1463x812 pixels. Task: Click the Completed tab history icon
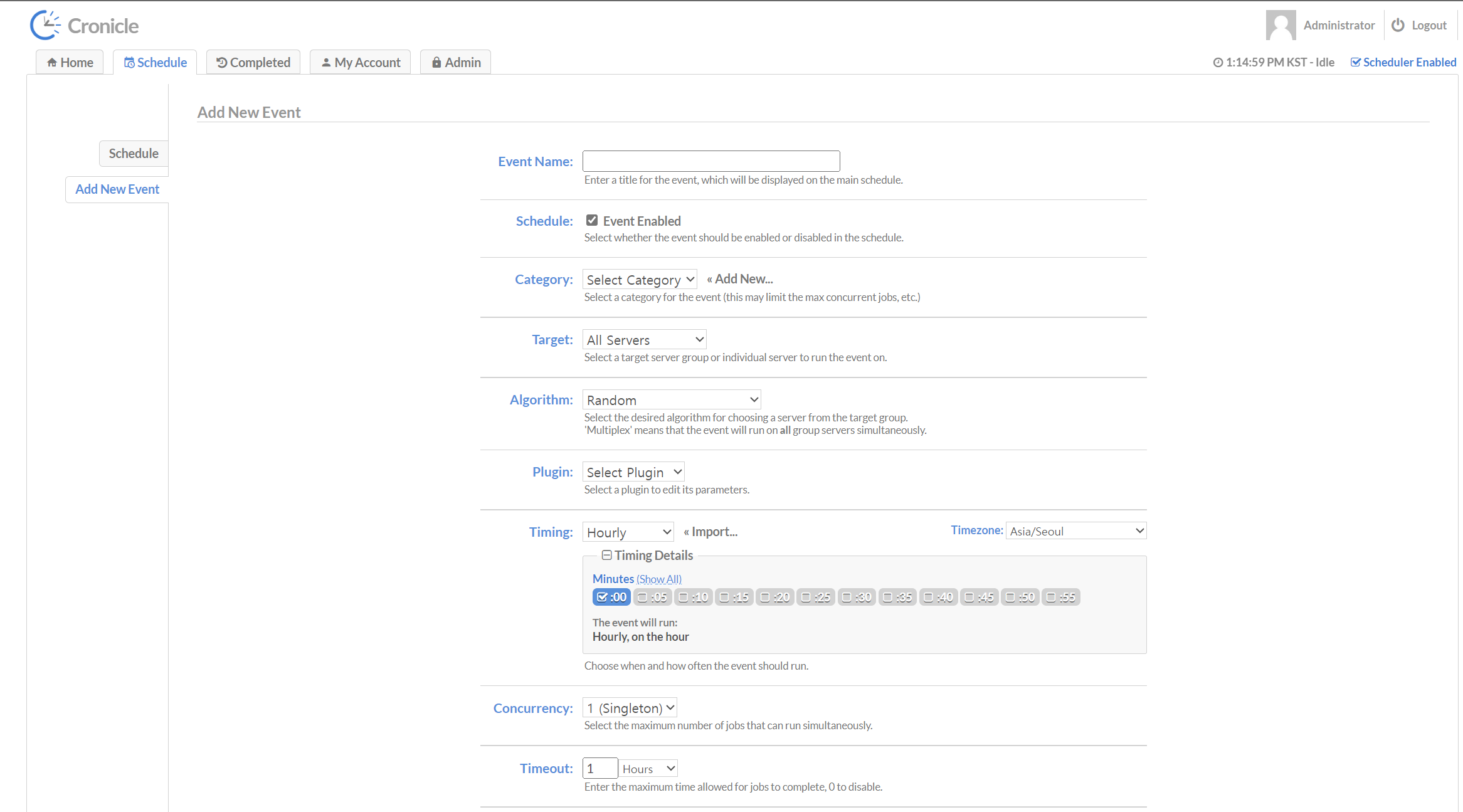click(x=221, y=63)
